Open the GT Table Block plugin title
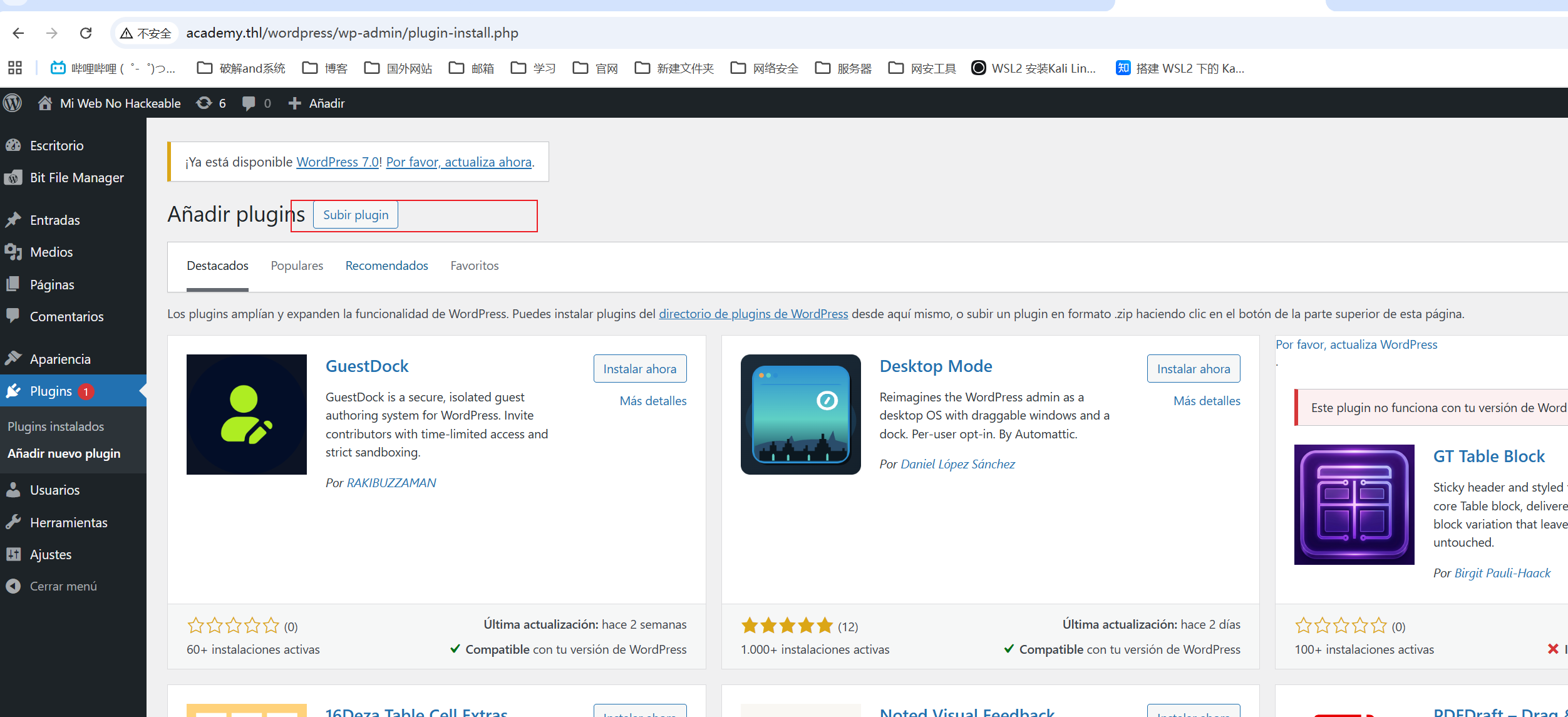 pos(1489,457)
